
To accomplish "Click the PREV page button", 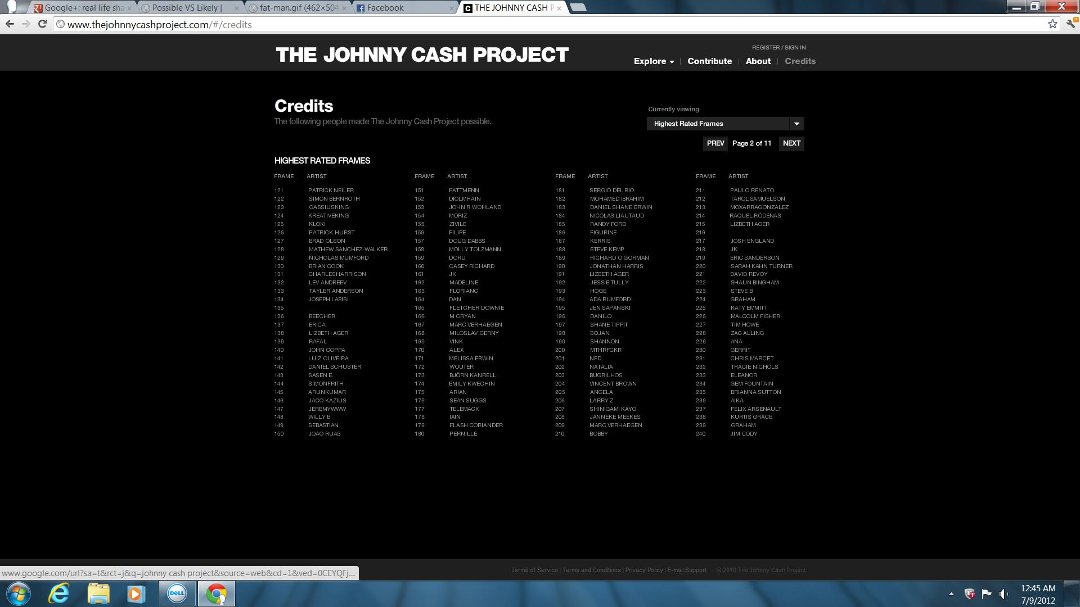I will coord(716,143).
